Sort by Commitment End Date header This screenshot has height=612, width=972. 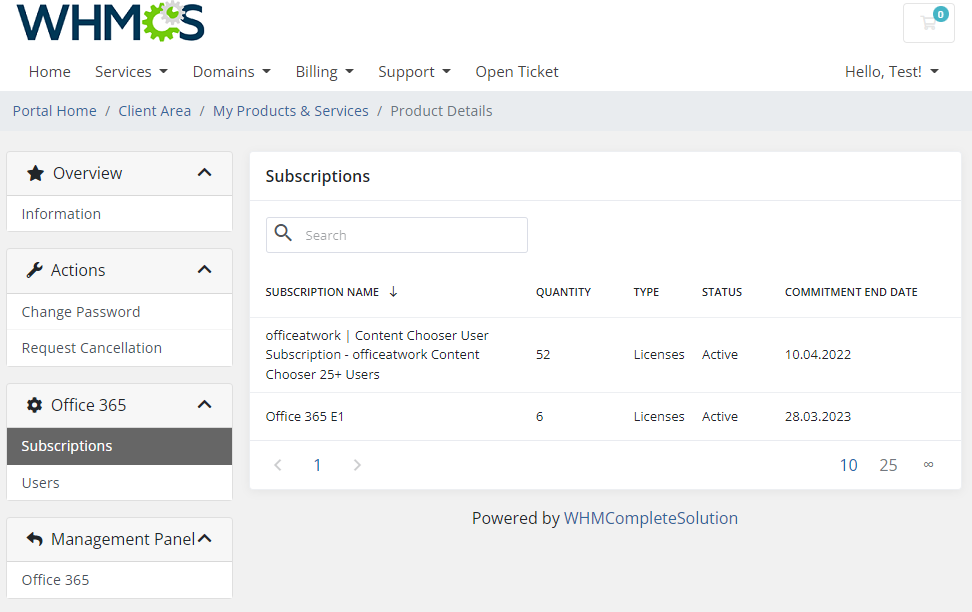coord(851,292)
